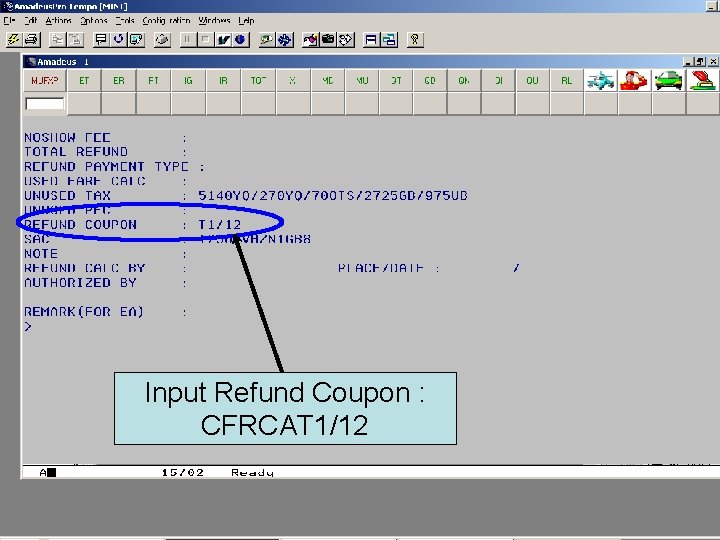The image size is (720, 540).
Task: Click the DT quick-key button
Action: [396, 80]
